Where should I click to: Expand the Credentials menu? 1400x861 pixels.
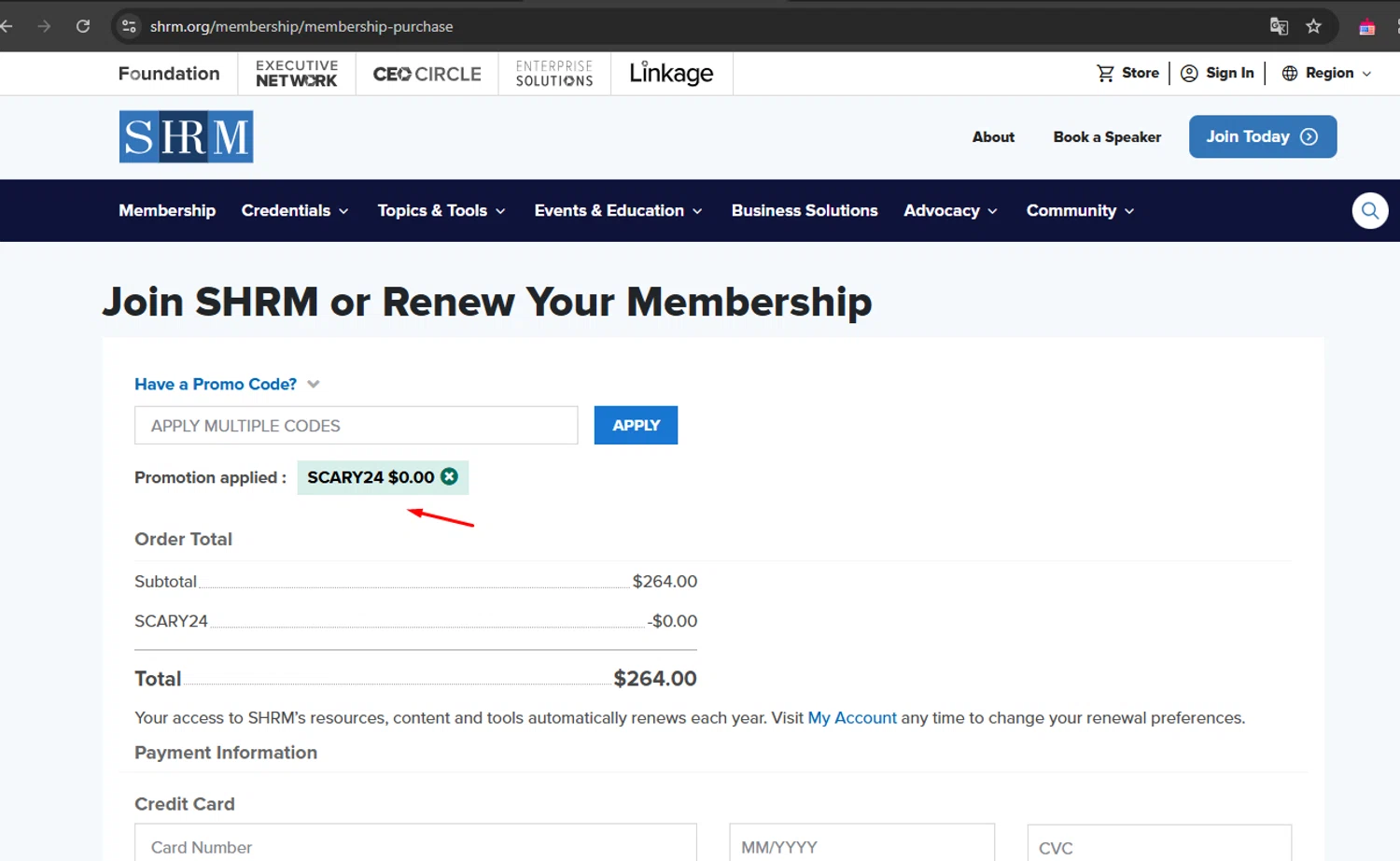295,210
